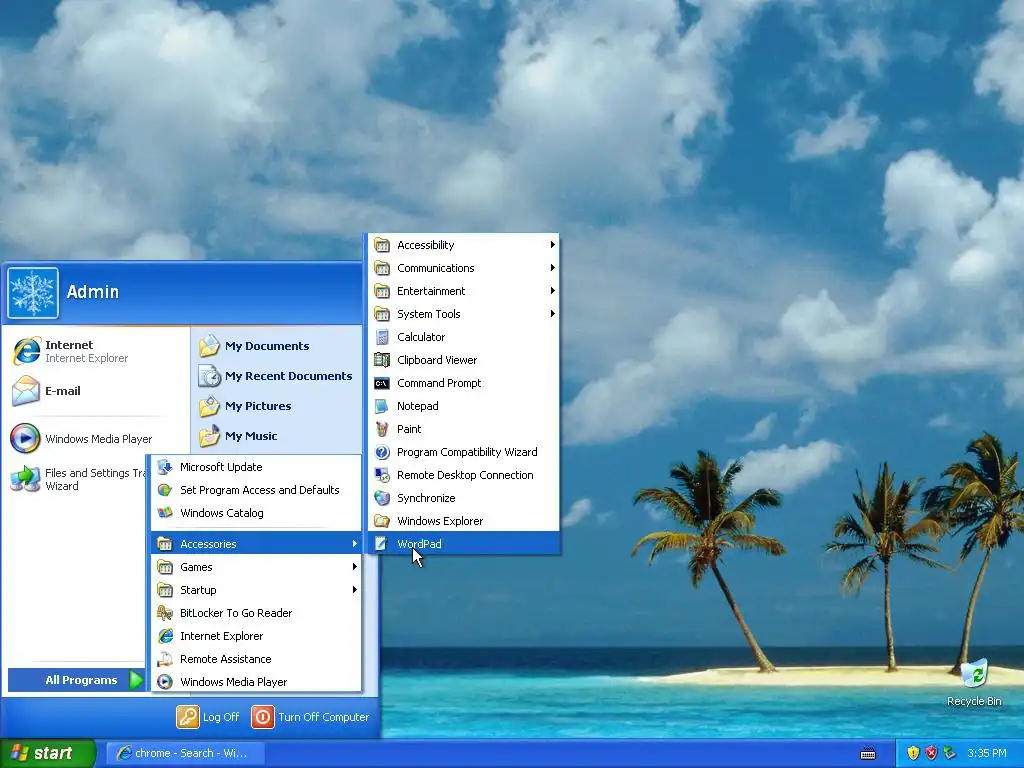Click the security shield tray icon
The width and height of the screenshot is (1024, 768).
coord(913,754)
